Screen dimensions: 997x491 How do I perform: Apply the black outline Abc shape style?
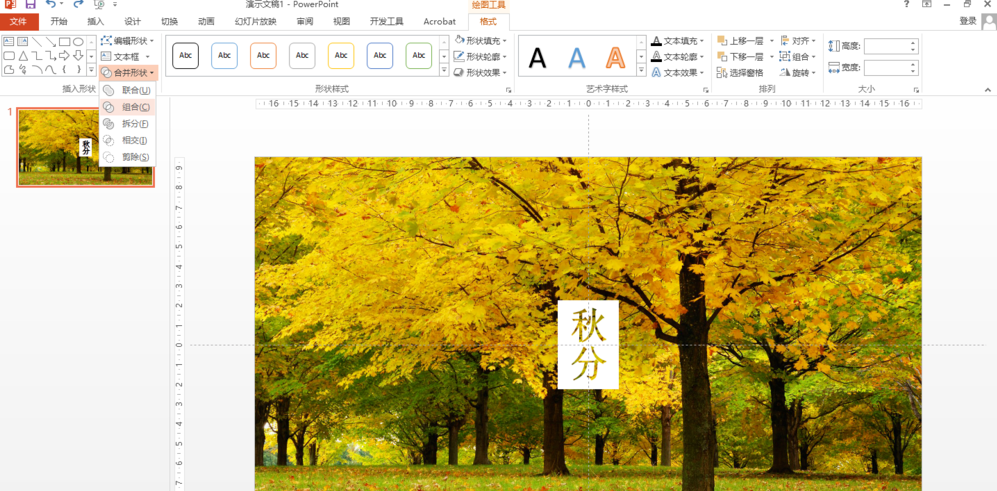tap(186, 55)
